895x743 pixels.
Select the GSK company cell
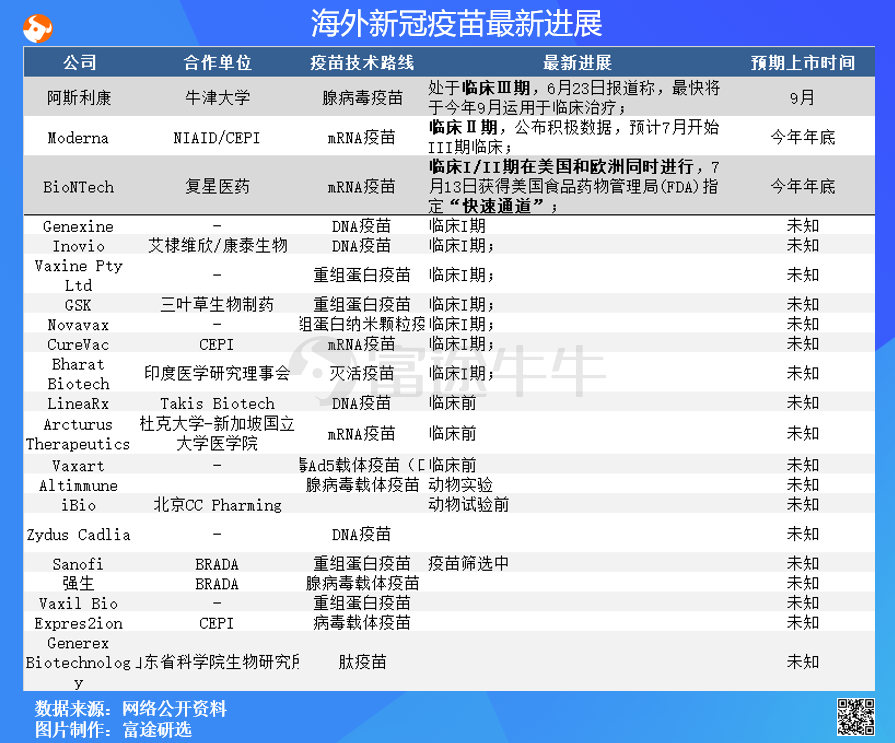click(78, 305)
